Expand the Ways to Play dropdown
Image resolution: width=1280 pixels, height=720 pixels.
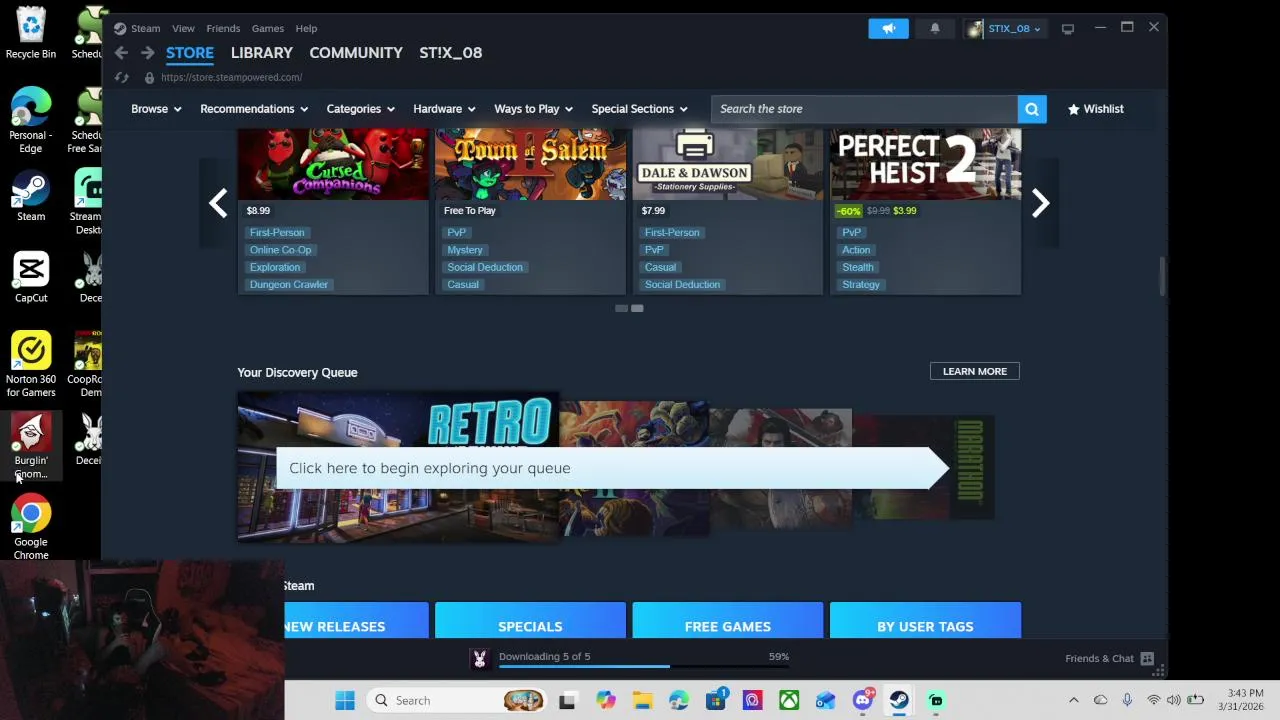(x=533, y=109)
